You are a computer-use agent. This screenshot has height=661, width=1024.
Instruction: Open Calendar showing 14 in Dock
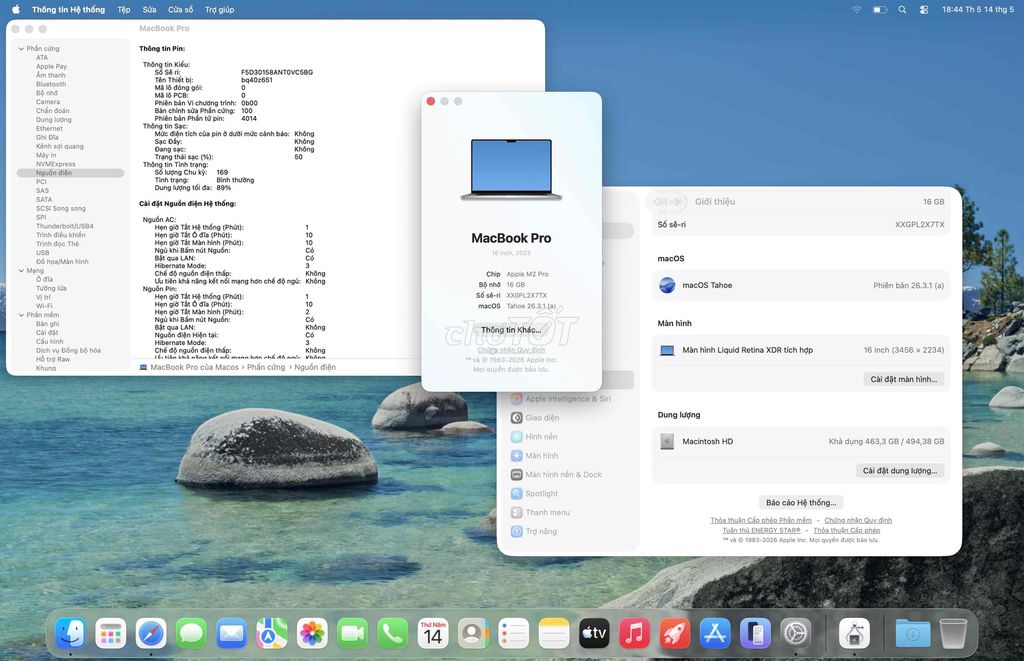point(433,633)
